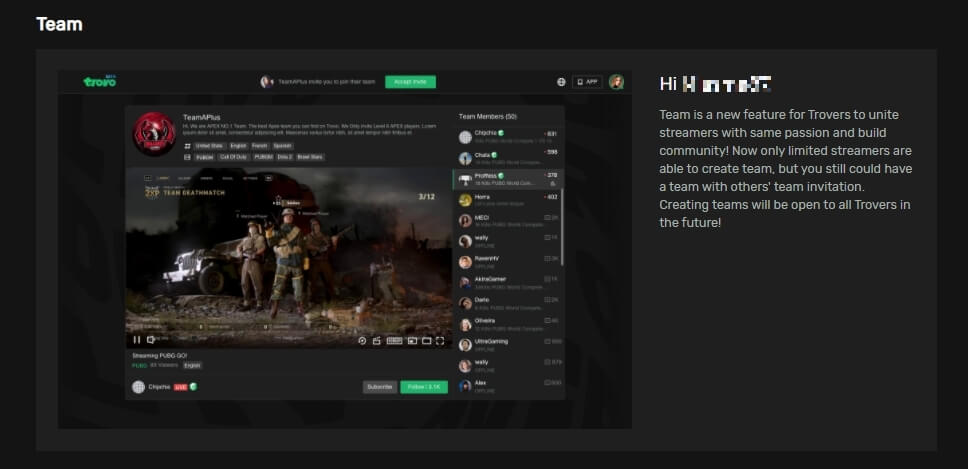Click the Accept Invite button

(x=410, y=82)
